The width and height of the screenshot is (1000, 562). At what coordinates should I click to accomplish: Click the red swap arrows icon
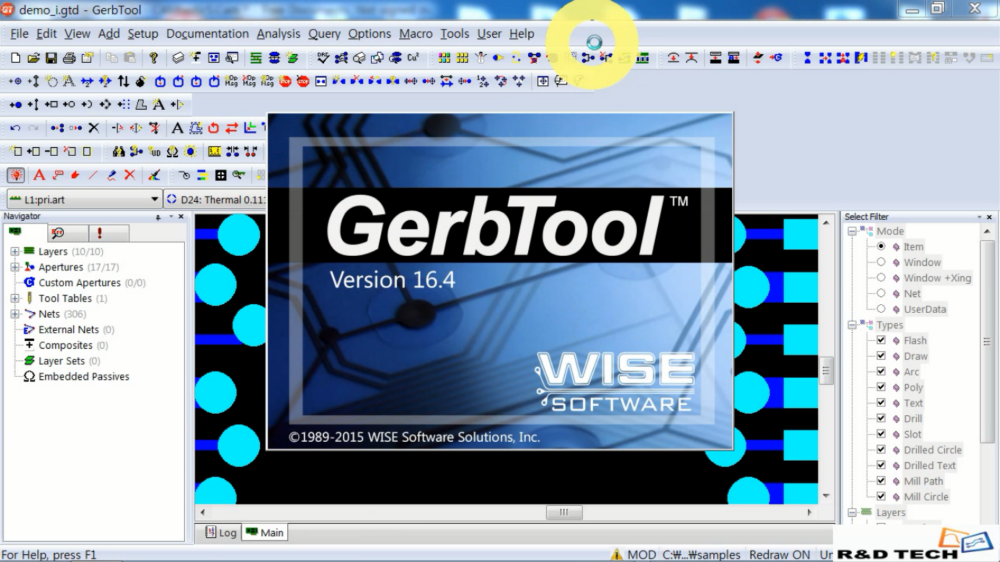pos(232,128)
